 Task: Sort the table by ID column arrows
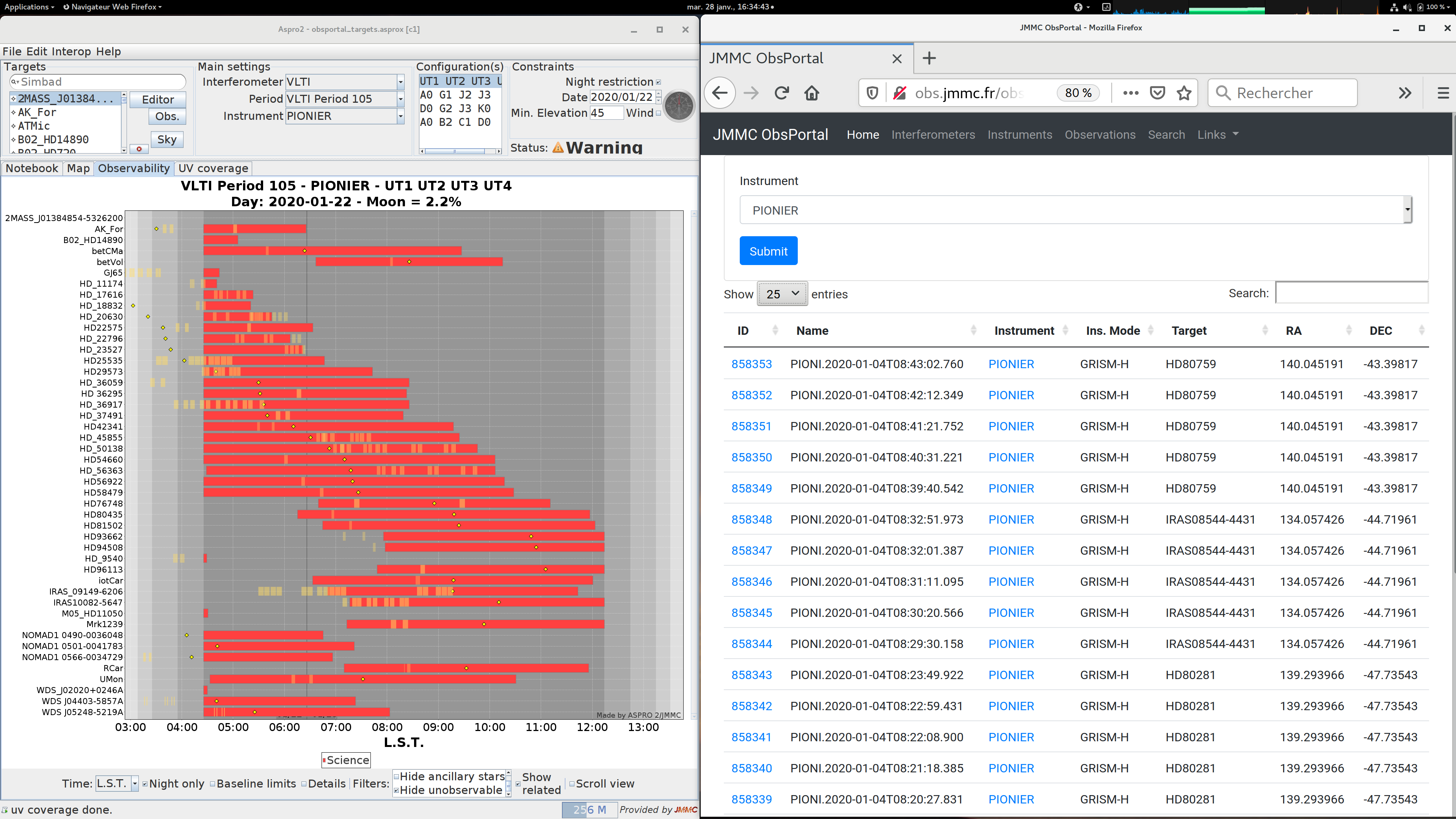pyautogui.click(x=775, y=331)
